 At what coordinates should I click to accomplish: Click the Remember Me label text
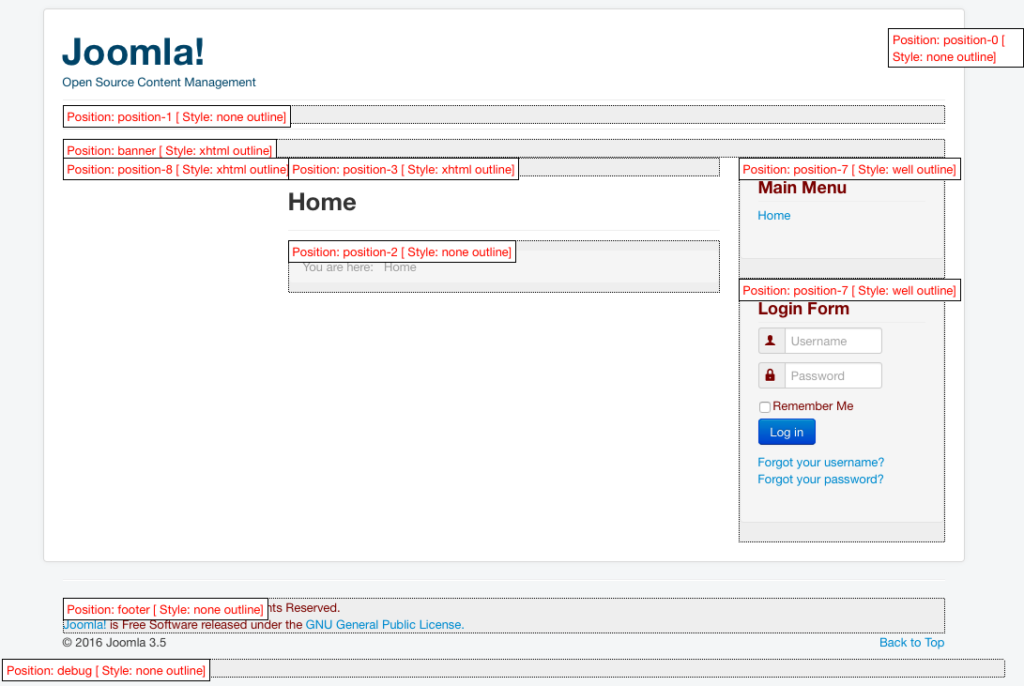(812, 406)
